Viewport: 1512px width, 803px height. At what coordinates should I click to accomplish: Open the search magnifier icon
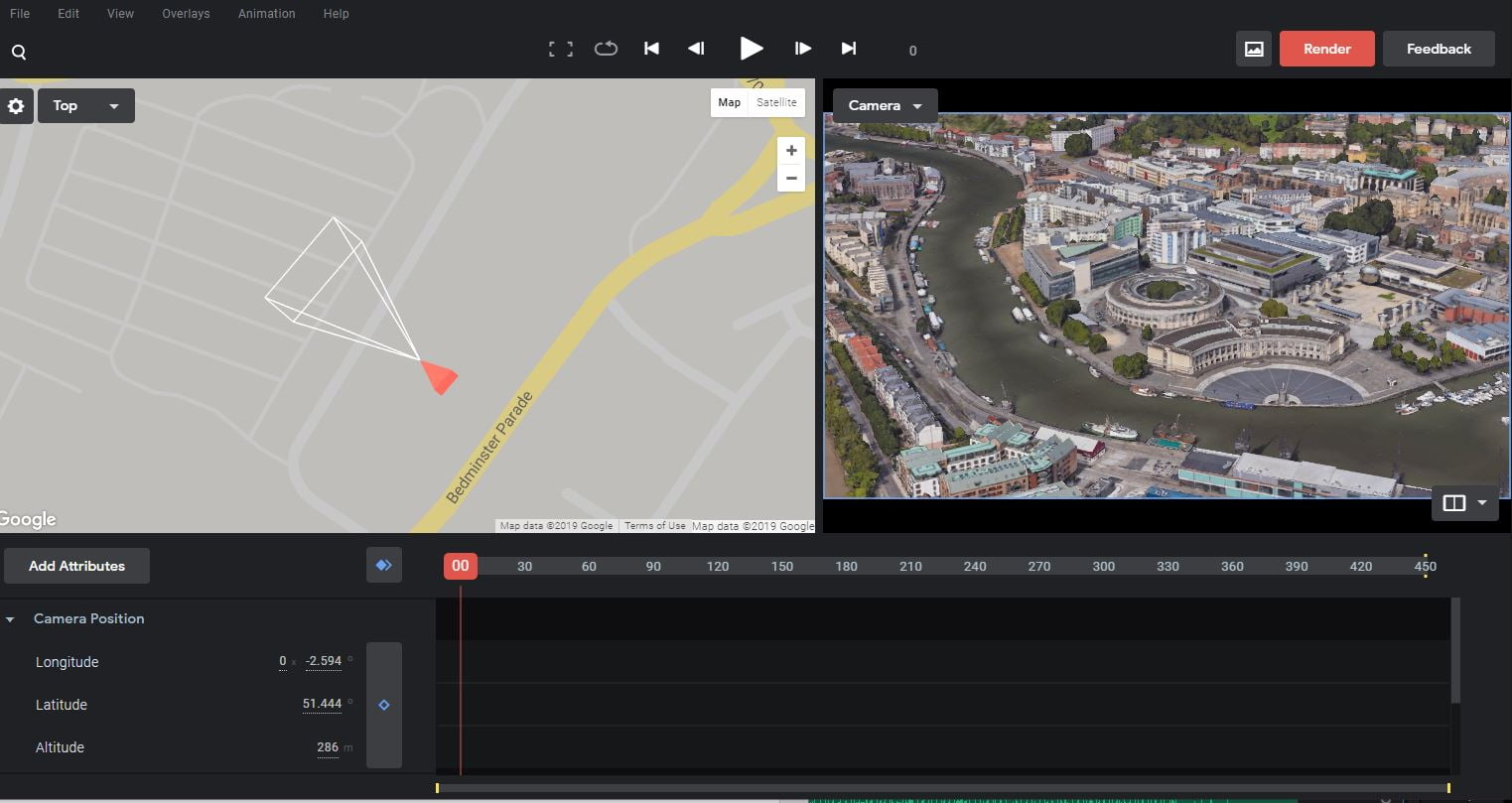(19, 52)
